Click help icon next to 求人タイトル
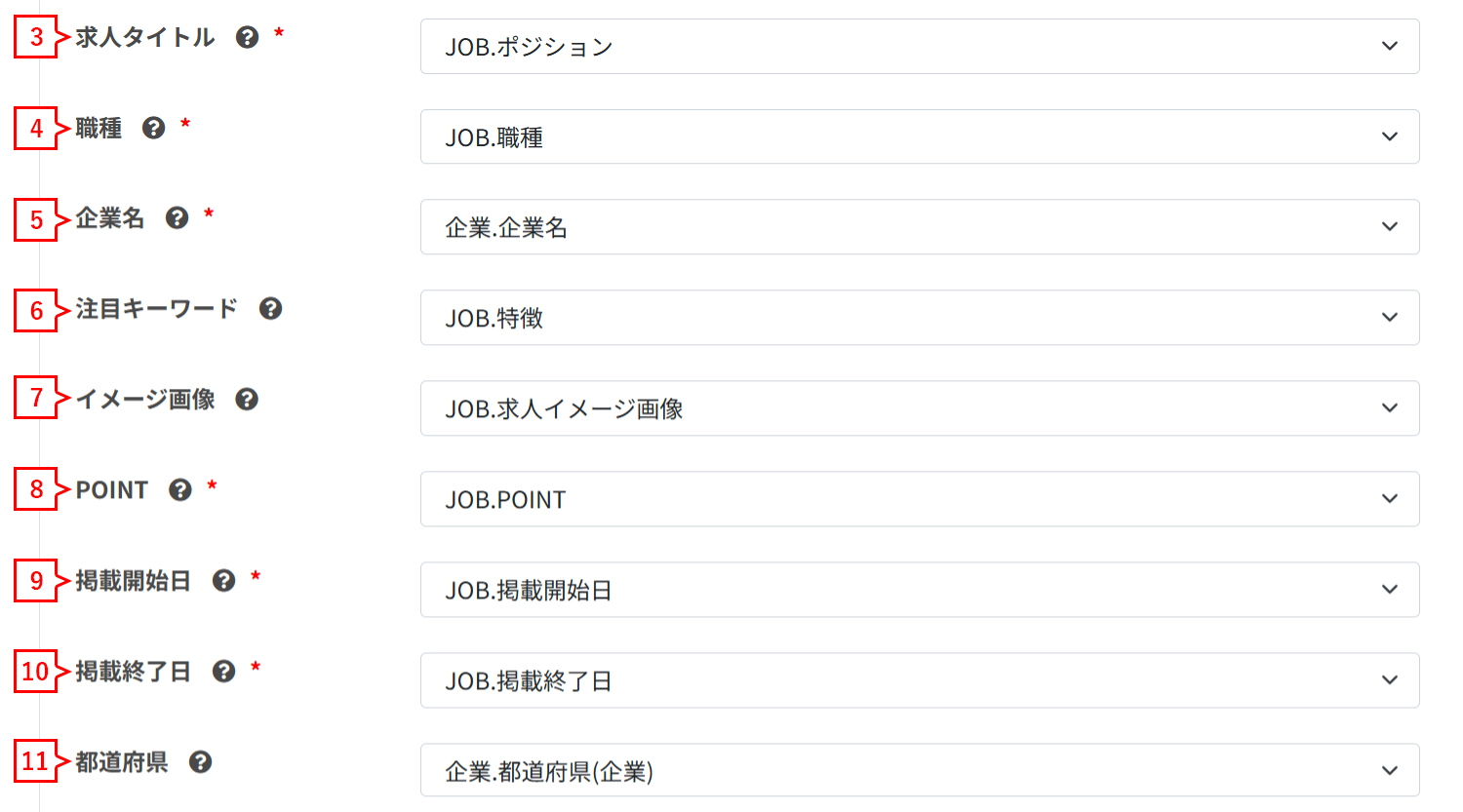Screen dimensions: 1463x812 (248, 37)
